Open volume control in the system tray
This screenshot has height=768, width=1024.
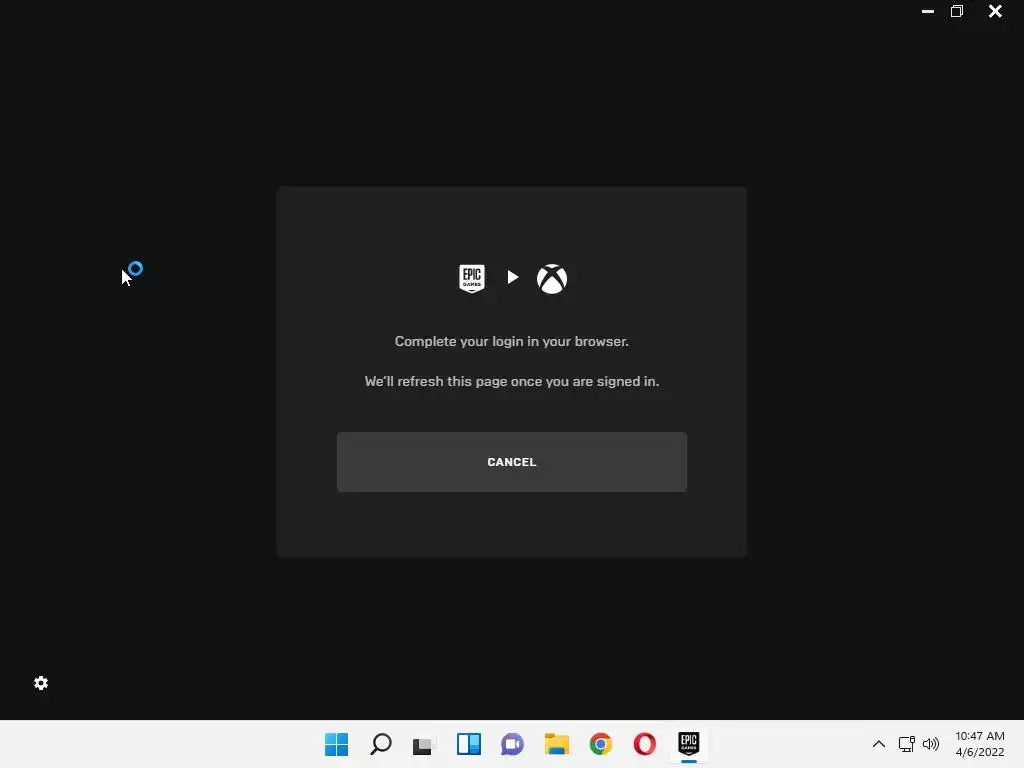(931, 744)
